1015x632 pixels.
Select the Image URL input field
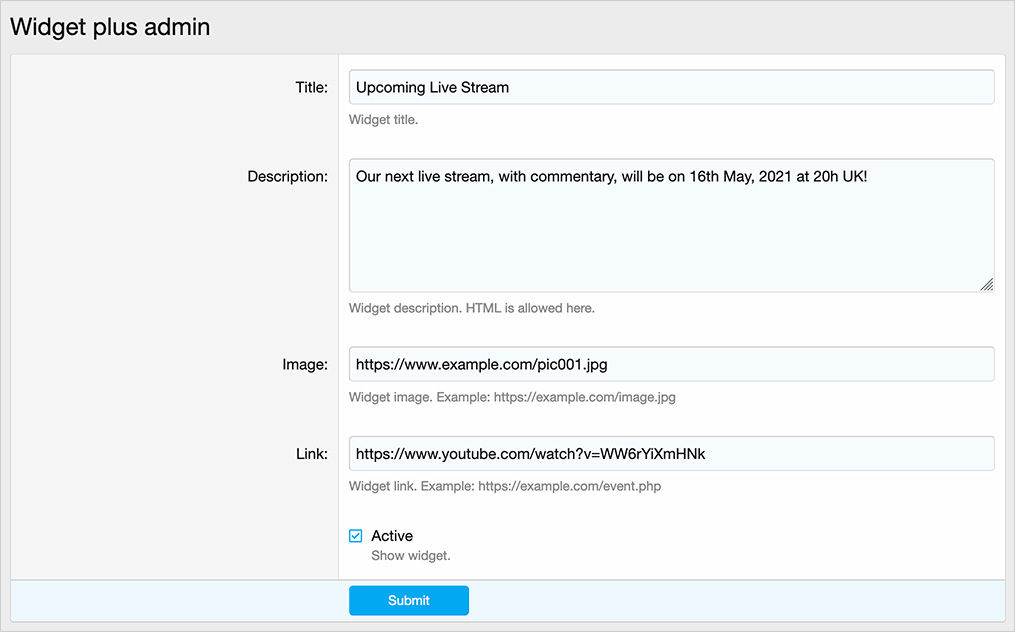point(671,365)
